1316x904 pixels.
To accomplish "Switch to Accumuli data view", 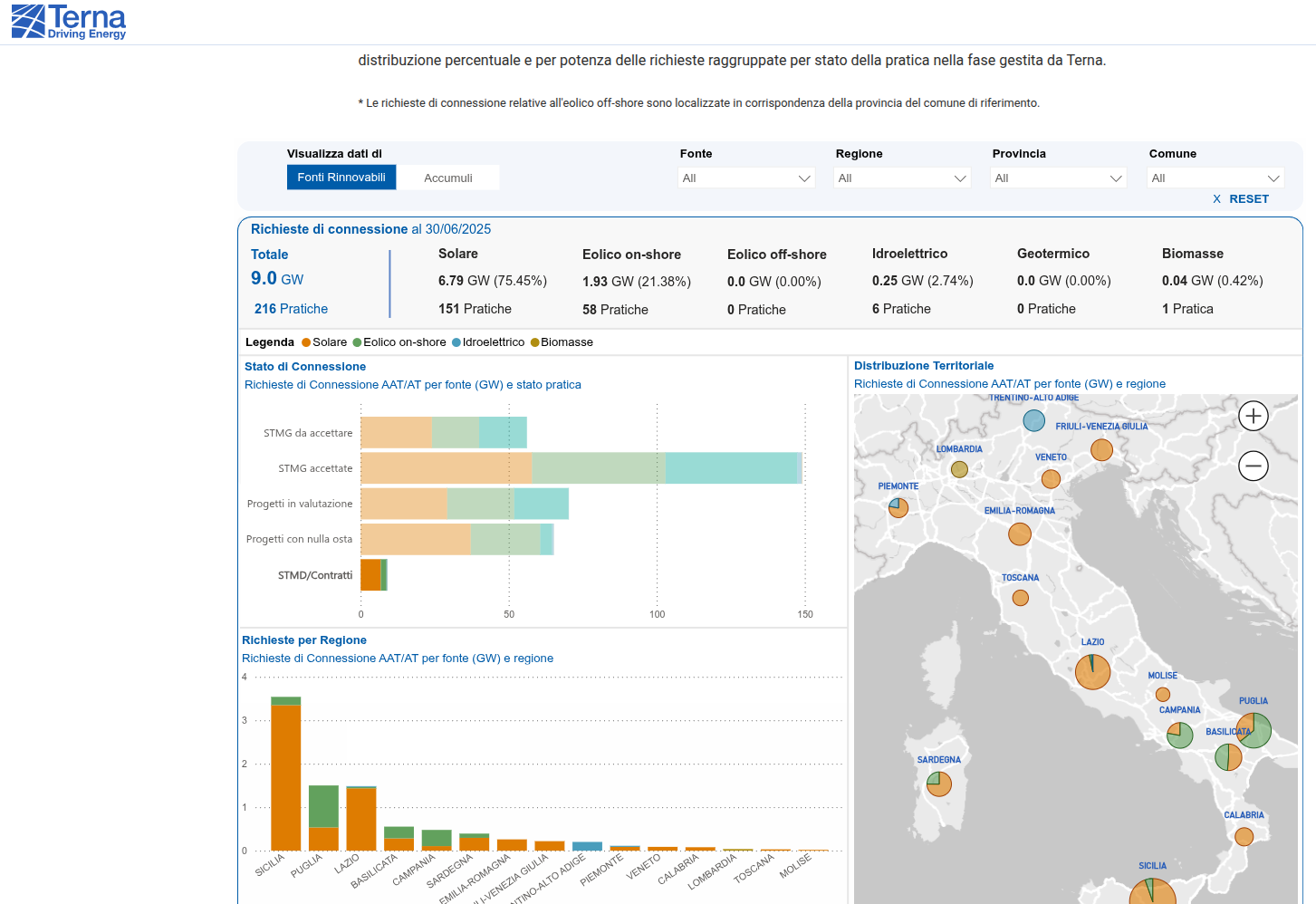I will coord(448,178).
